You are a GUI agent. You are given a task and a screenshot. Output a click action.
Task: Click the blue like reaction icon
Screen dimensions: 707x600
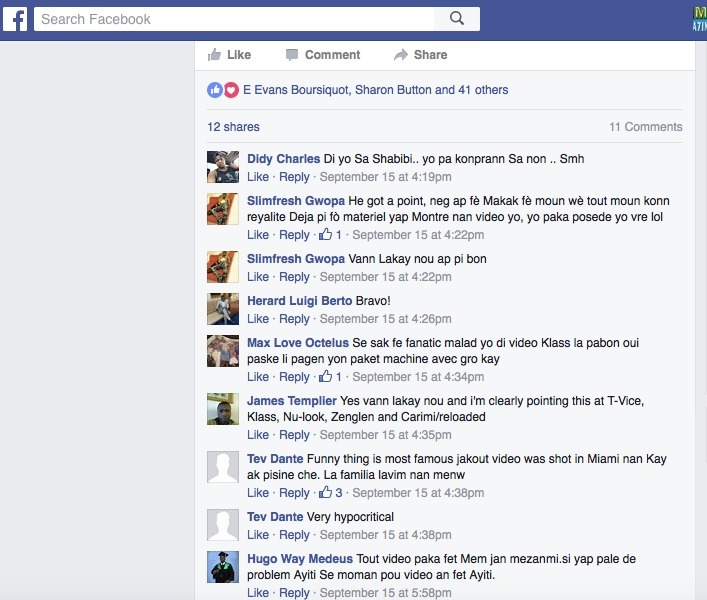point(215,90)
